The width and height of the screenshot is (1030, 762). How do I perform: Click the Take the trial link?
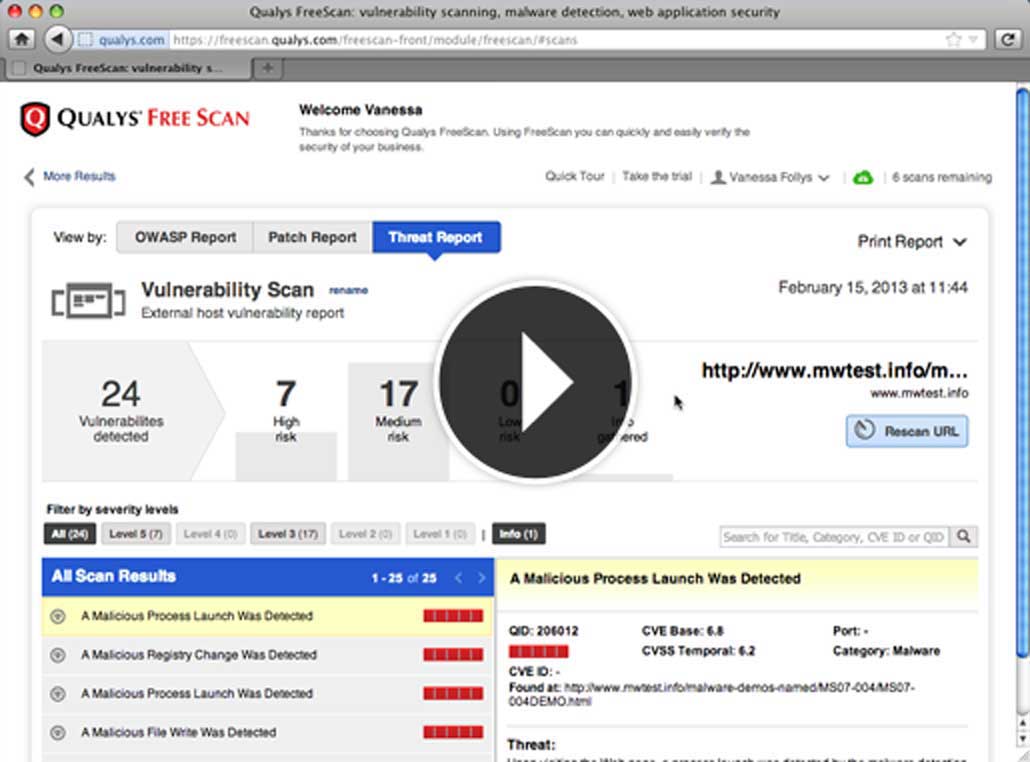(657, 177)
